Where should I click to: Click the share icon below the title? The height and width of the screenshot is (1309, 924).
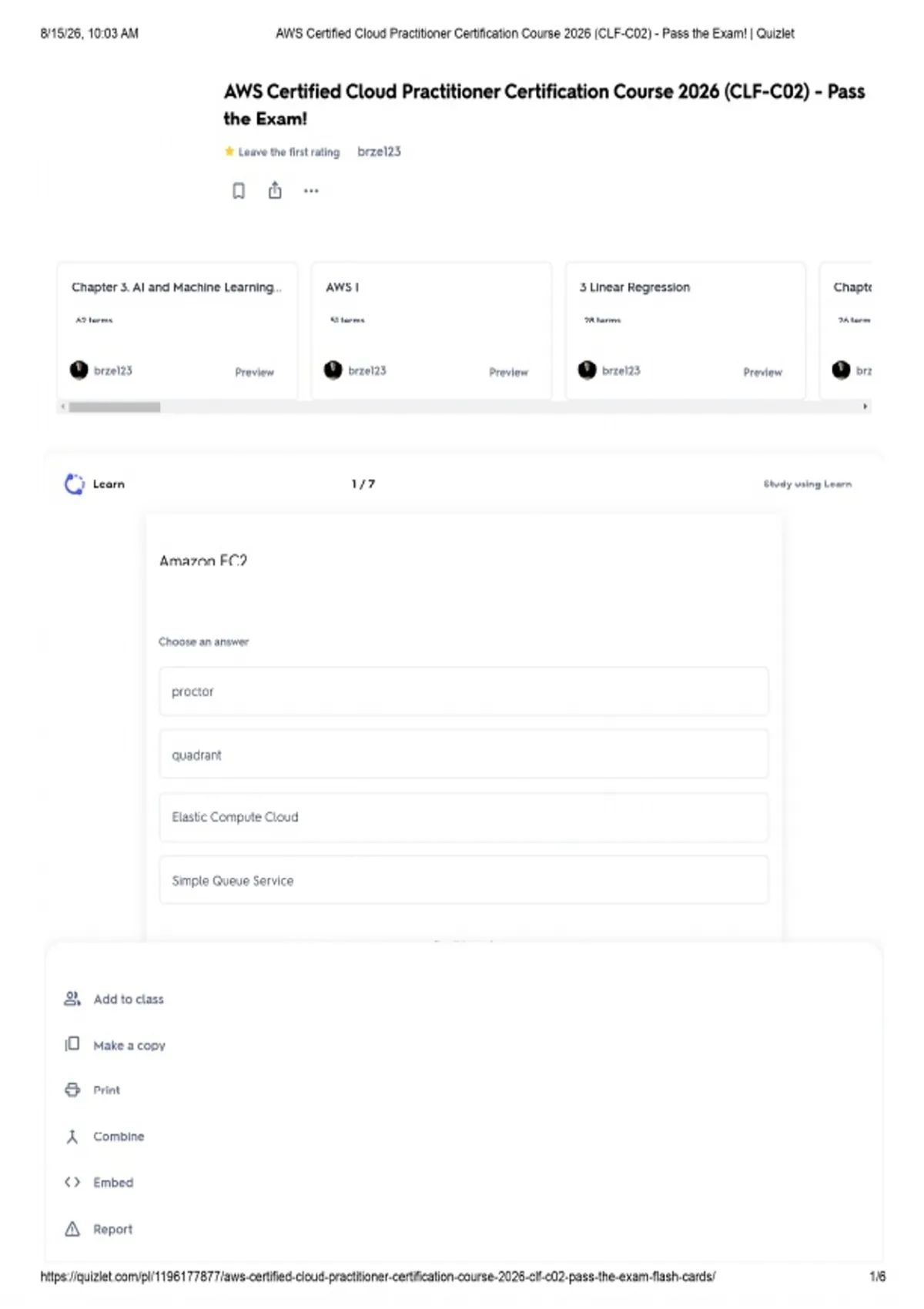tap(275, 190)
